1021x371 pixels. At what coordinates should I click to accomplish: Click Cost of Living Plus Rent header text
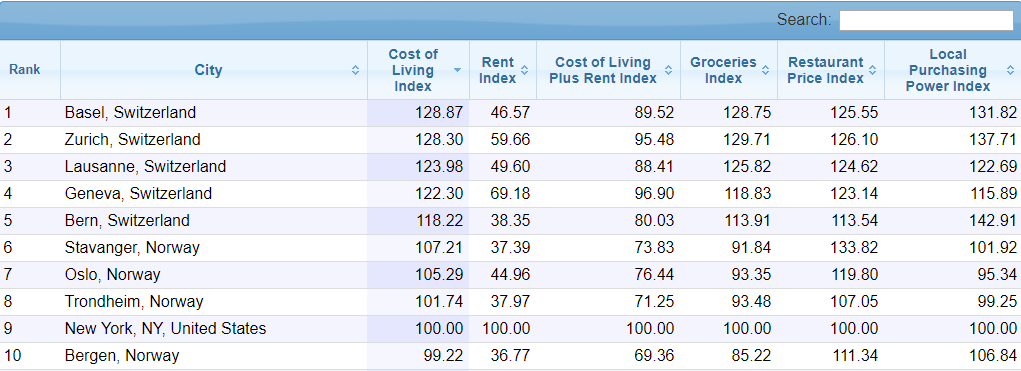pos(602,70)
